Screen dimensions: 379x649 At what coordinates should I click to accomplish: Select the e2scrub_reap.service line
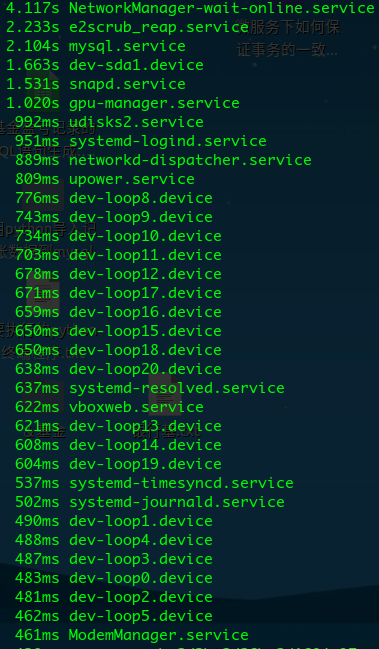coord(127,27)
